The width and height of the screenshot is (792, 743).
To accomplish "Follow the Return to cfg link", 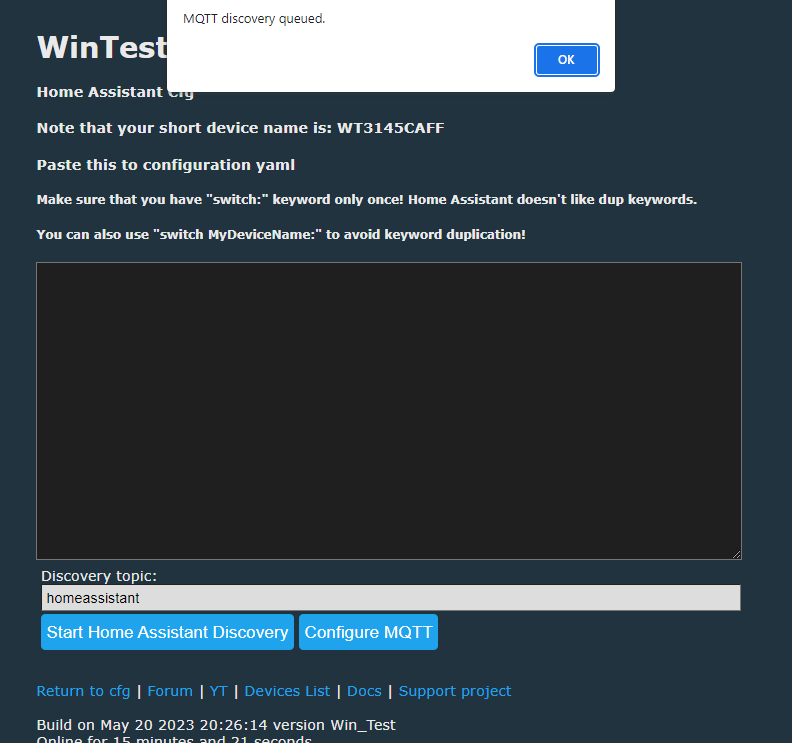I will [83, 690].
